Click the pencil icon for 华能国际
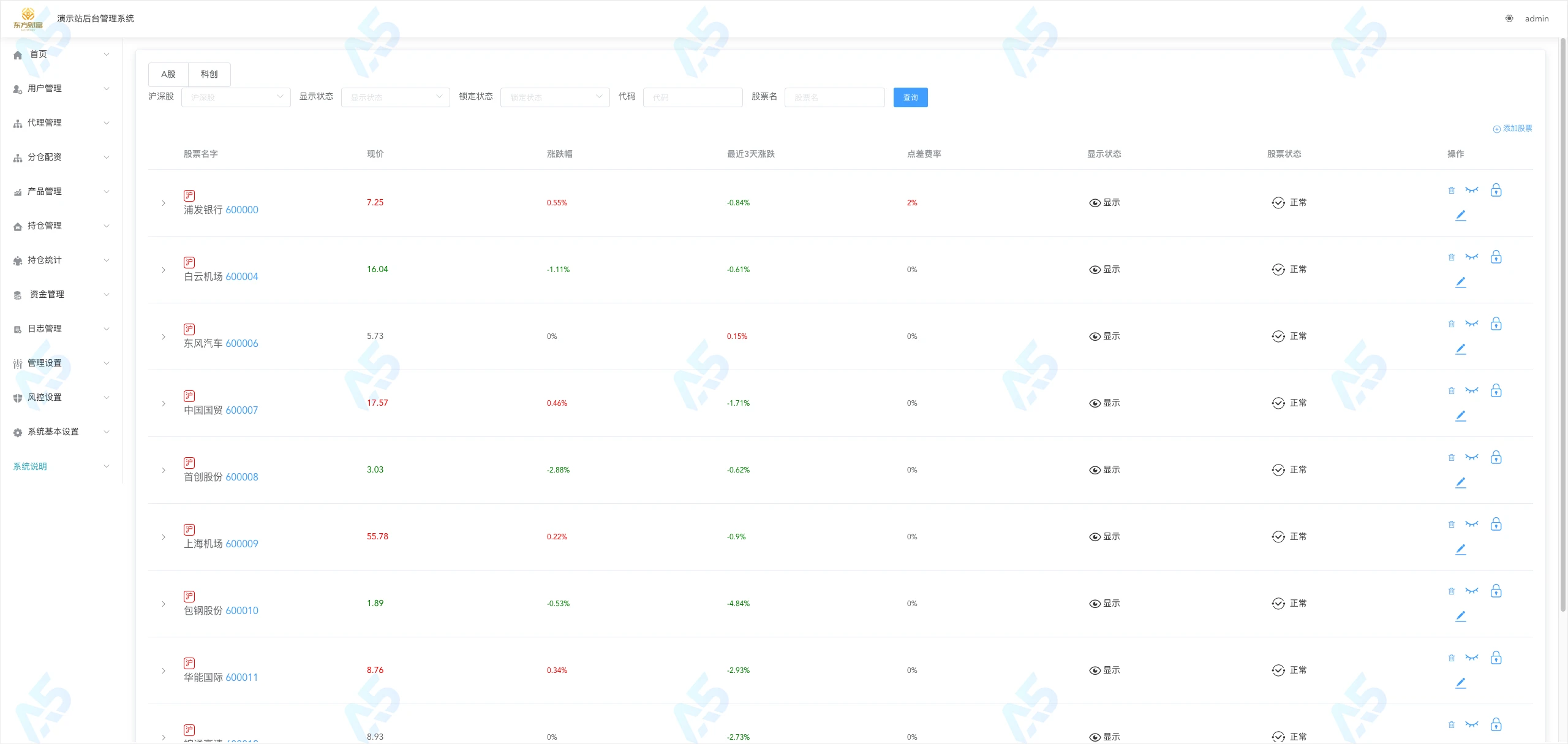This screenshot has width=1568, height=744. (1461, 683)
